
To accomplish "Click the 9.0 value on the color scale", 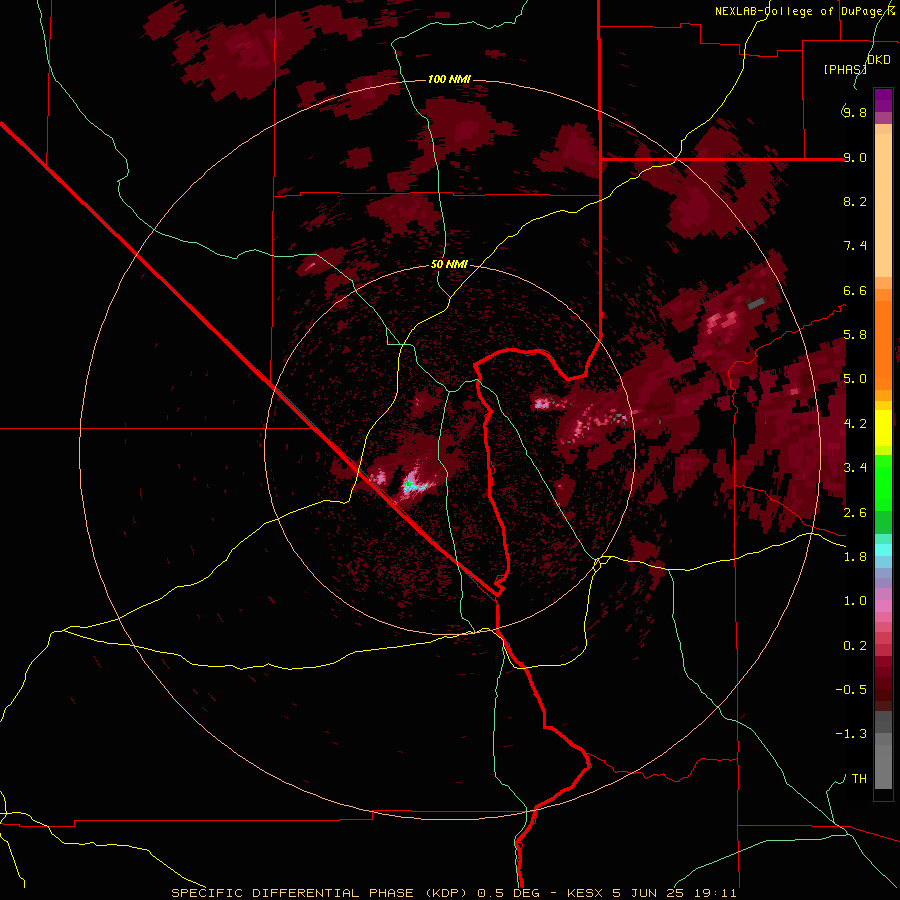I will pyautogui.click(x=855, y=157).
